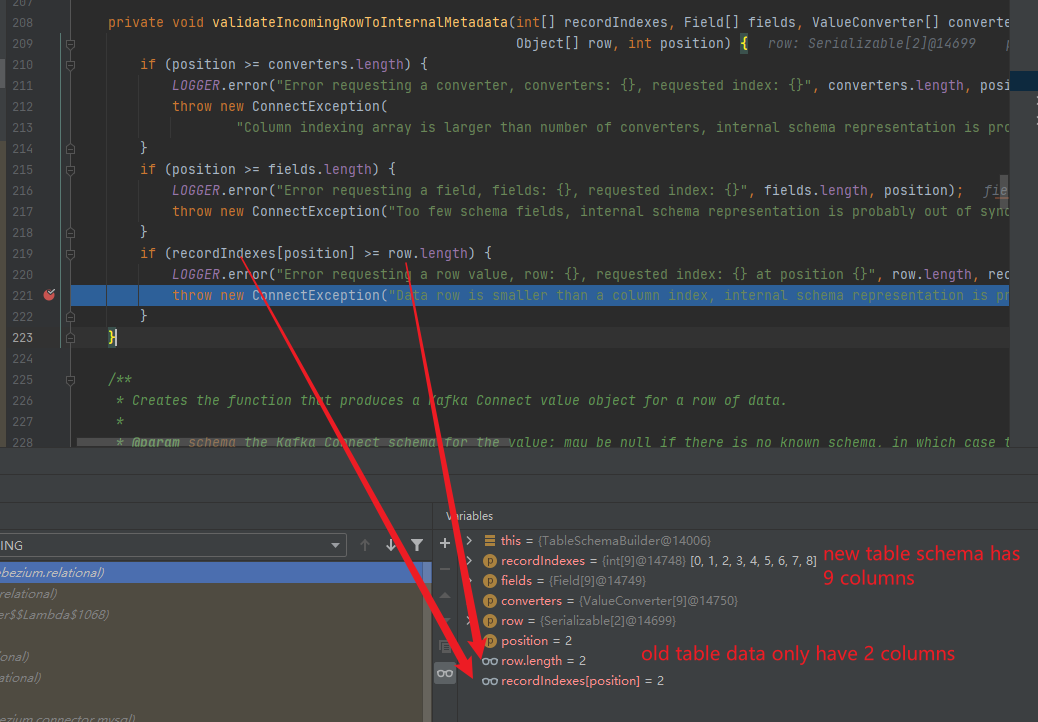Remove selected watch with minus icon
Screen dimensions: 1038x722
(445, 569)
